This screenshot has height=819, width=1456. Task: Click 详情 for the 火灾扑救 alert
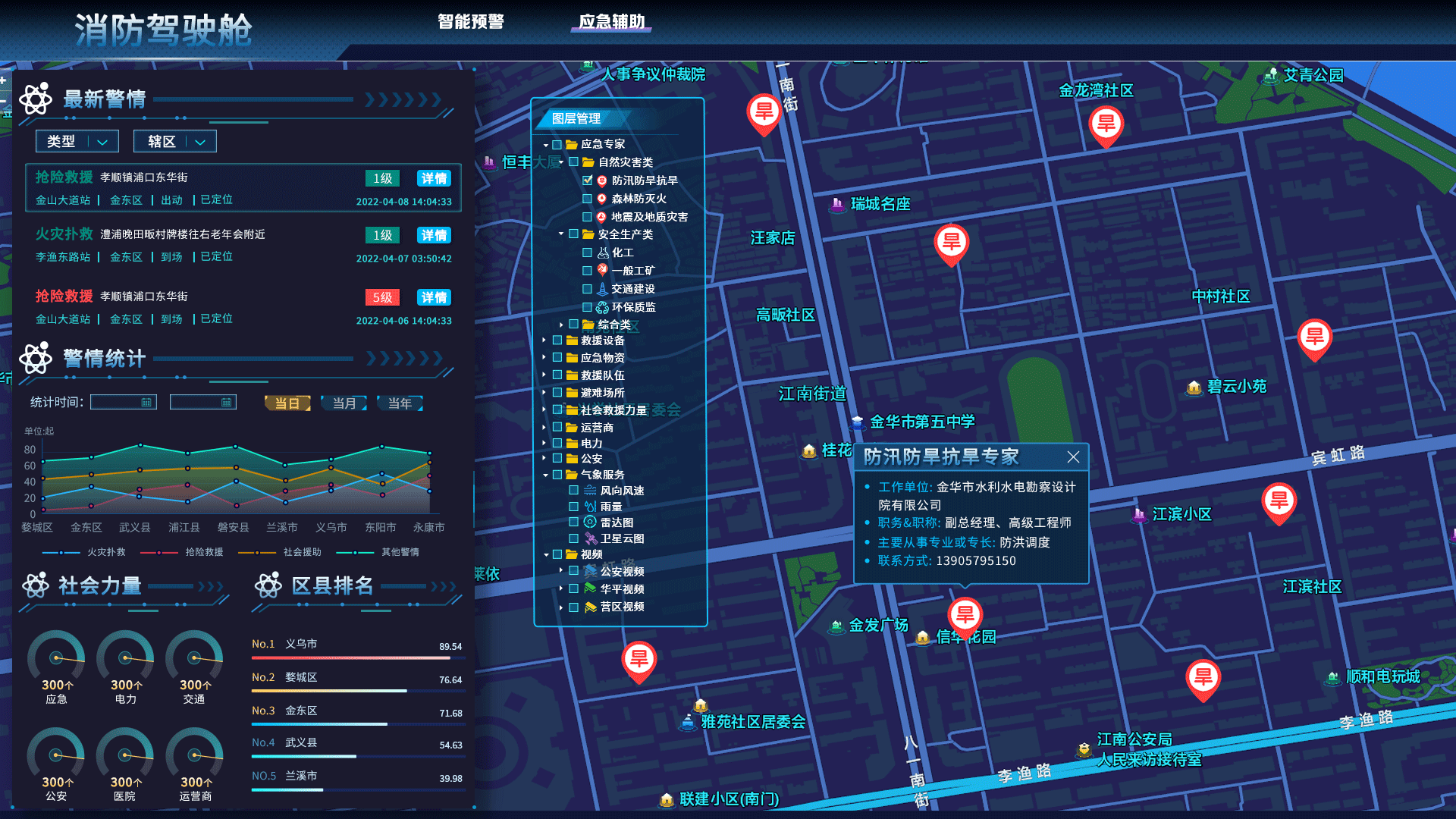[x=433, y=235]
